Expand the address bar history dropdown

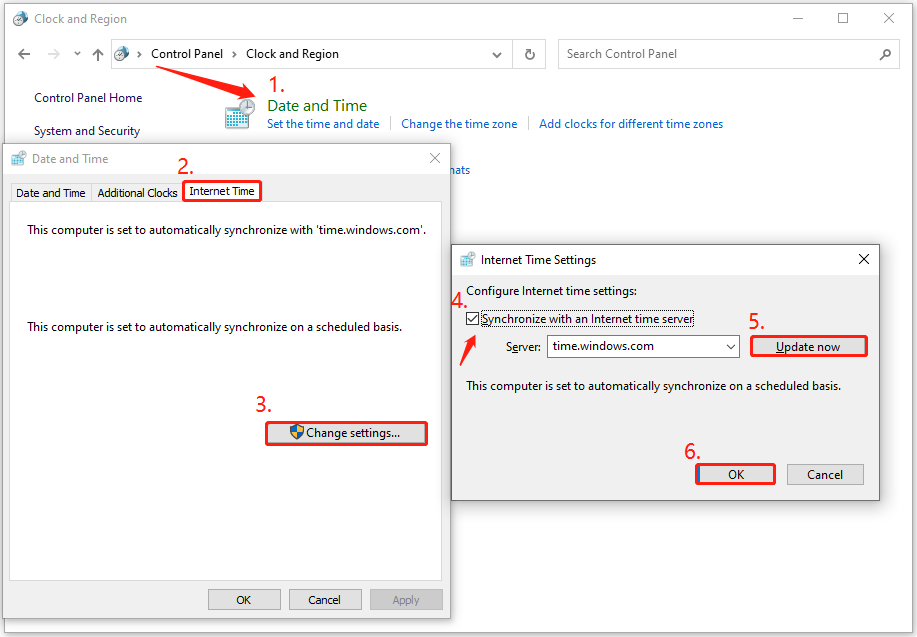coord(497,54)
